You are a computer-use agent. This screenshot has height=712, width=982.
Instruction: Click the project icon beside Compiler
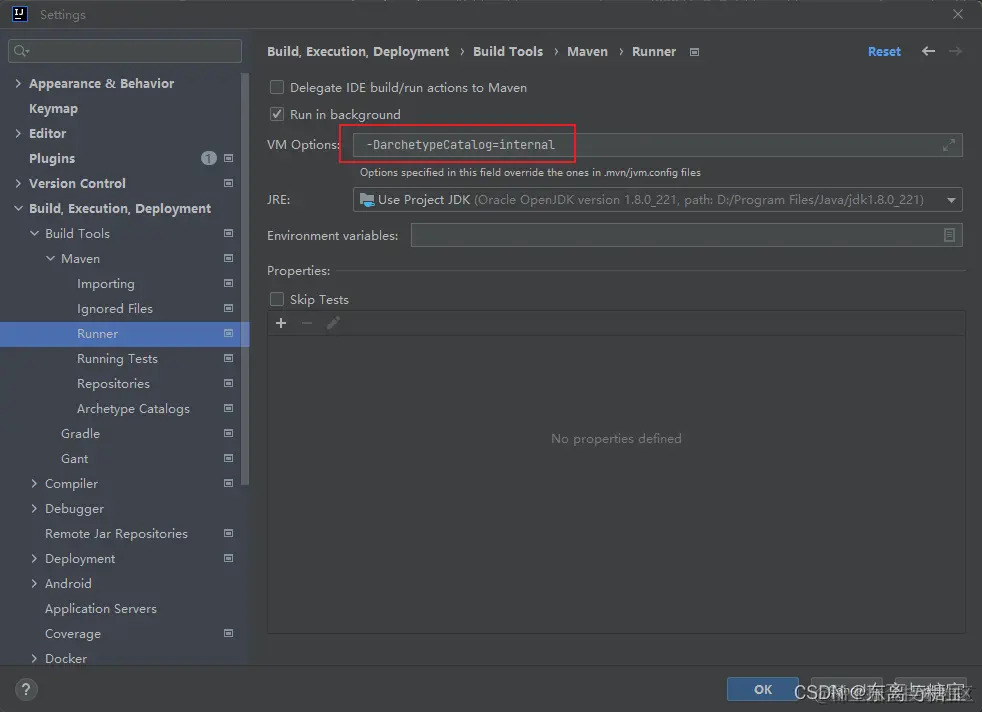click(x=229, y=484)
